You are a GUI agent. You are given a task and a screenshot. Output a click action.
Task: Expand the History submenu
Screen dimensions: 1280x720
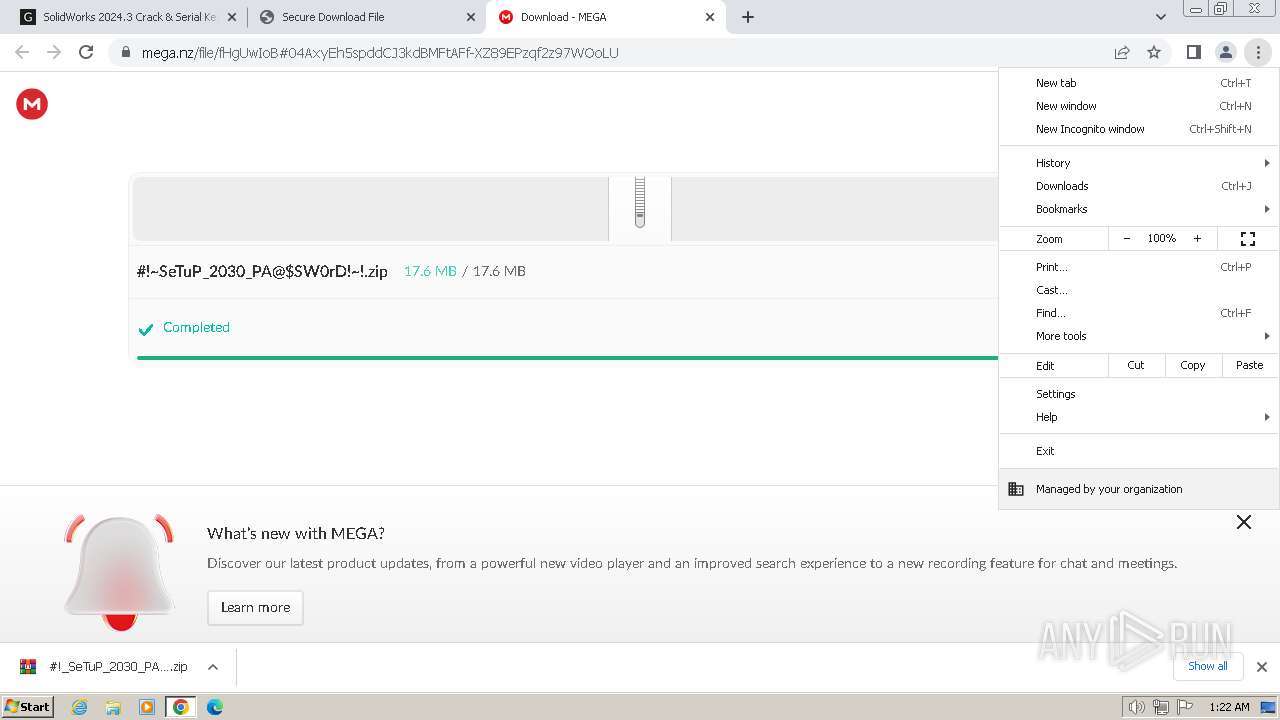1139,163
